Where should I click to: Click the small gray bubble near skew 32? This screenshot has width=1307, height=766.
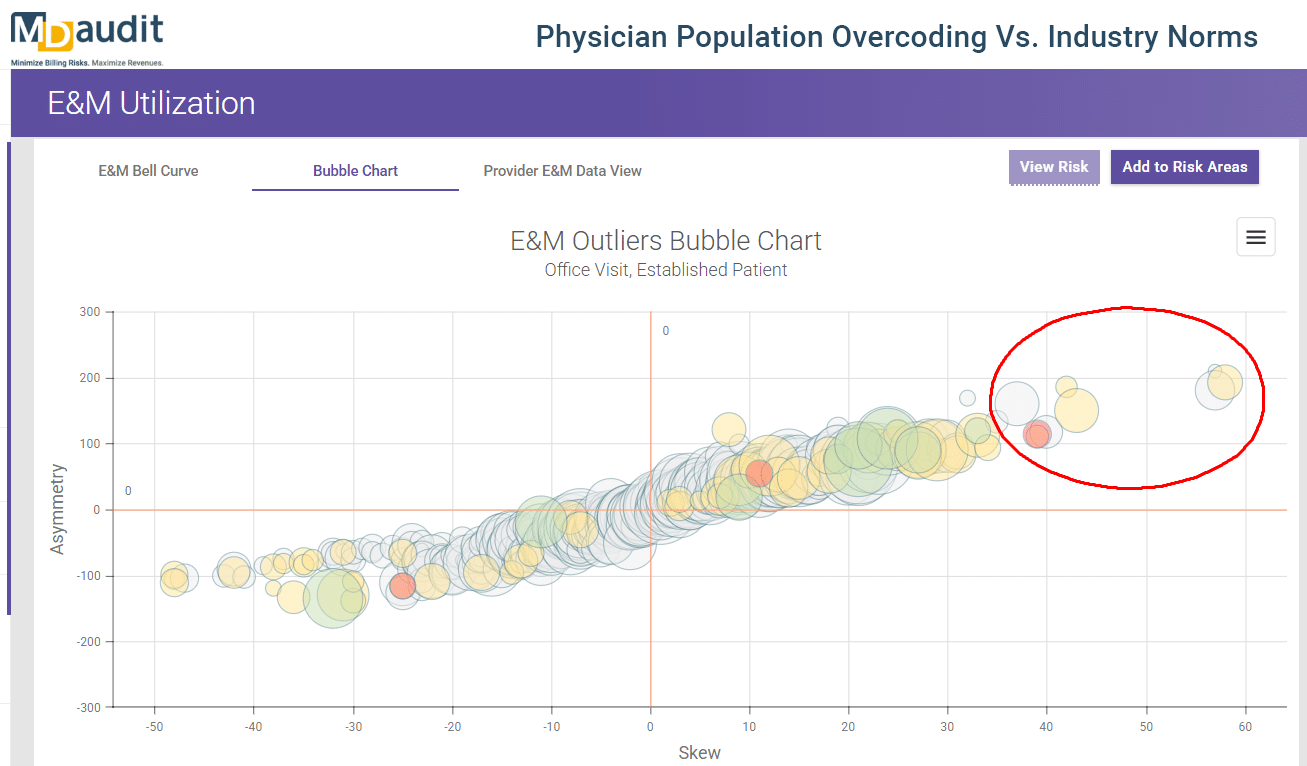pyautogui.click(x=967, y=398)
